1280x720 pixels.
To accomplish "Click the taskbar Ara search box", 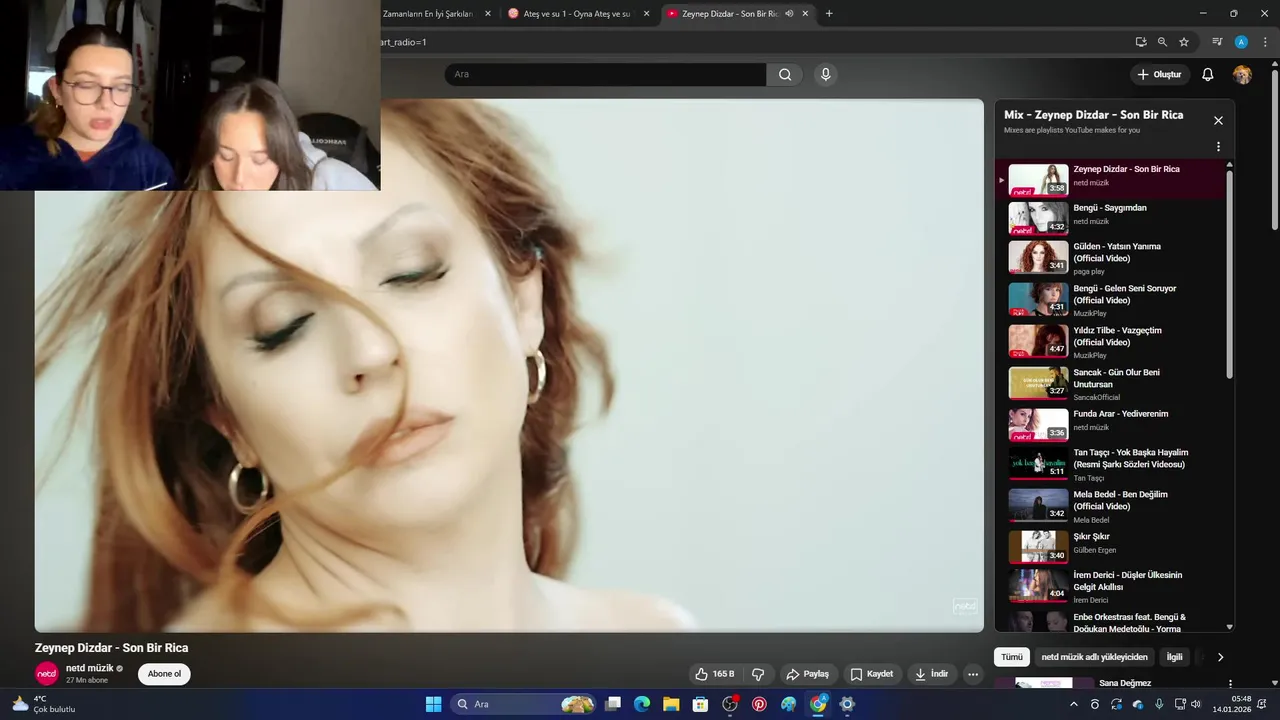I will [524, 704].
